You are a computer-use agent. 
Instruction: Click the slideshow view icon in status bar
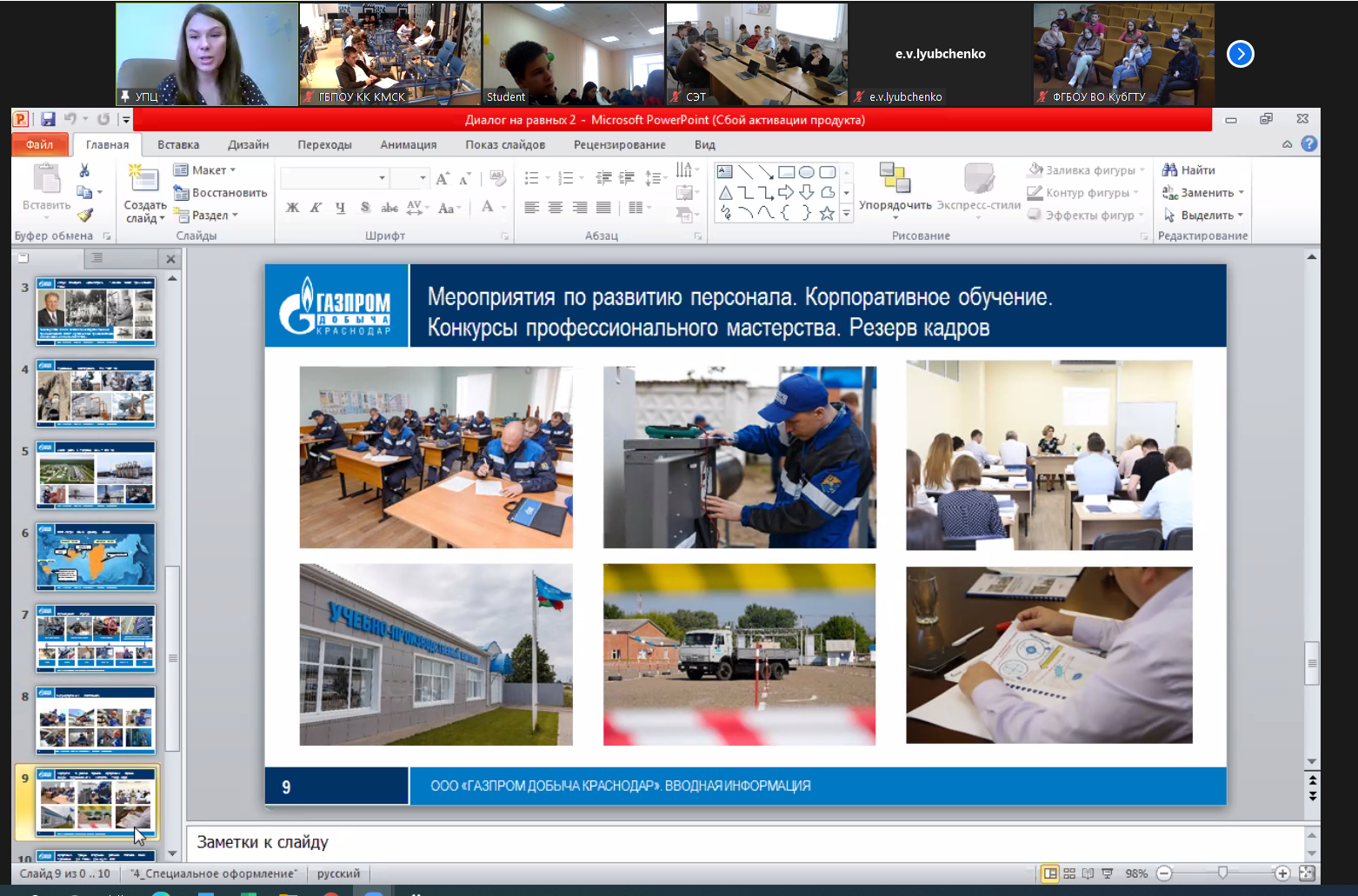(x=1107, y=873)
